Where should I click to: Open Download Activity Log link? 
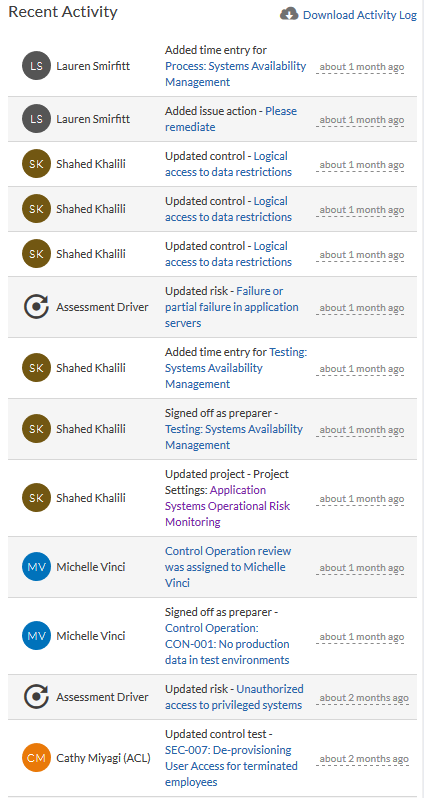click(x=360, y=15)
